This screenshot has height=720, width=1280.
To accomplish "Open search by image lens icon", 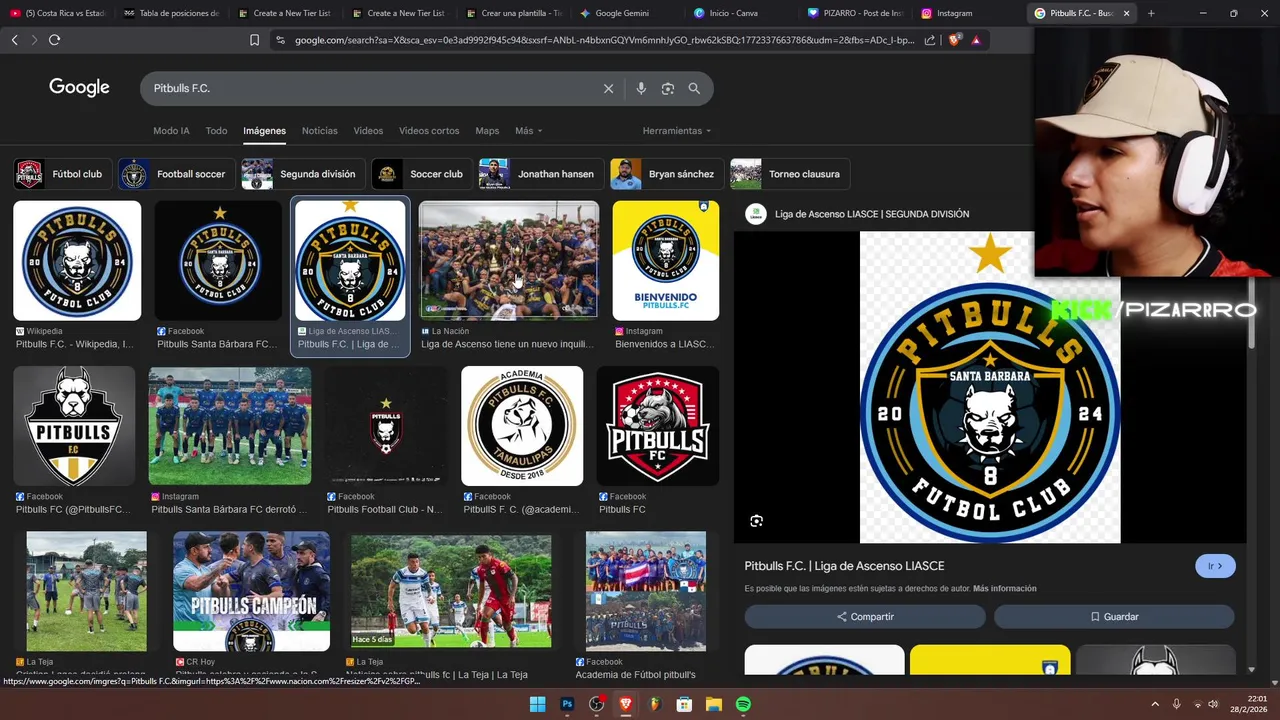I will coord(668,89).
